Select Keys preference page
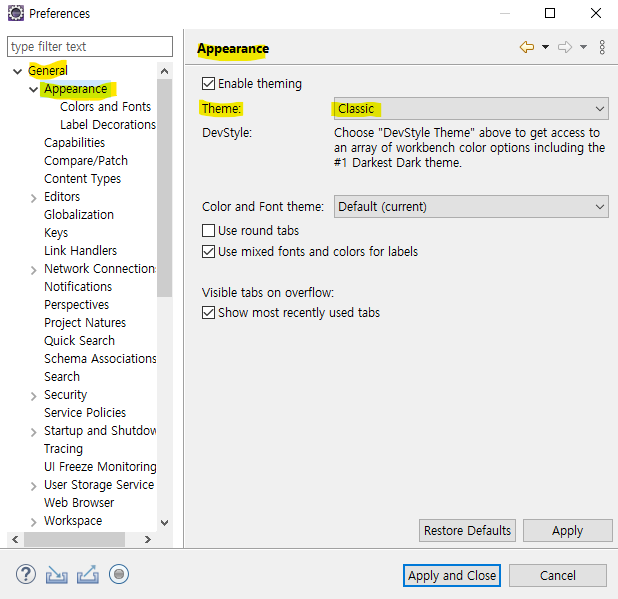This screenshot has width=618, height=599. [56, 233]
